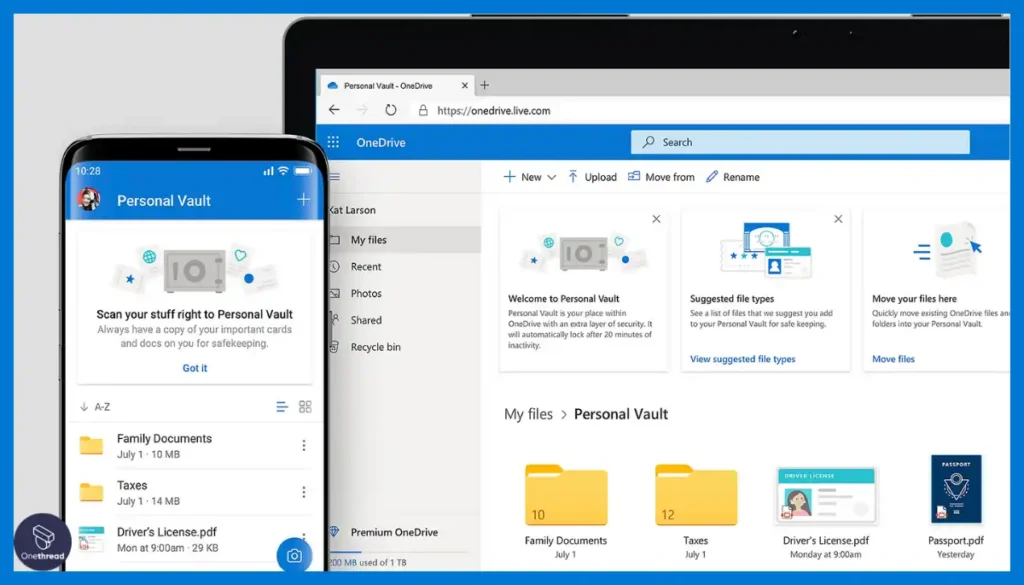Click the onedrive.live.com address bar
The image size is (1024, 585).
(494, 110)
